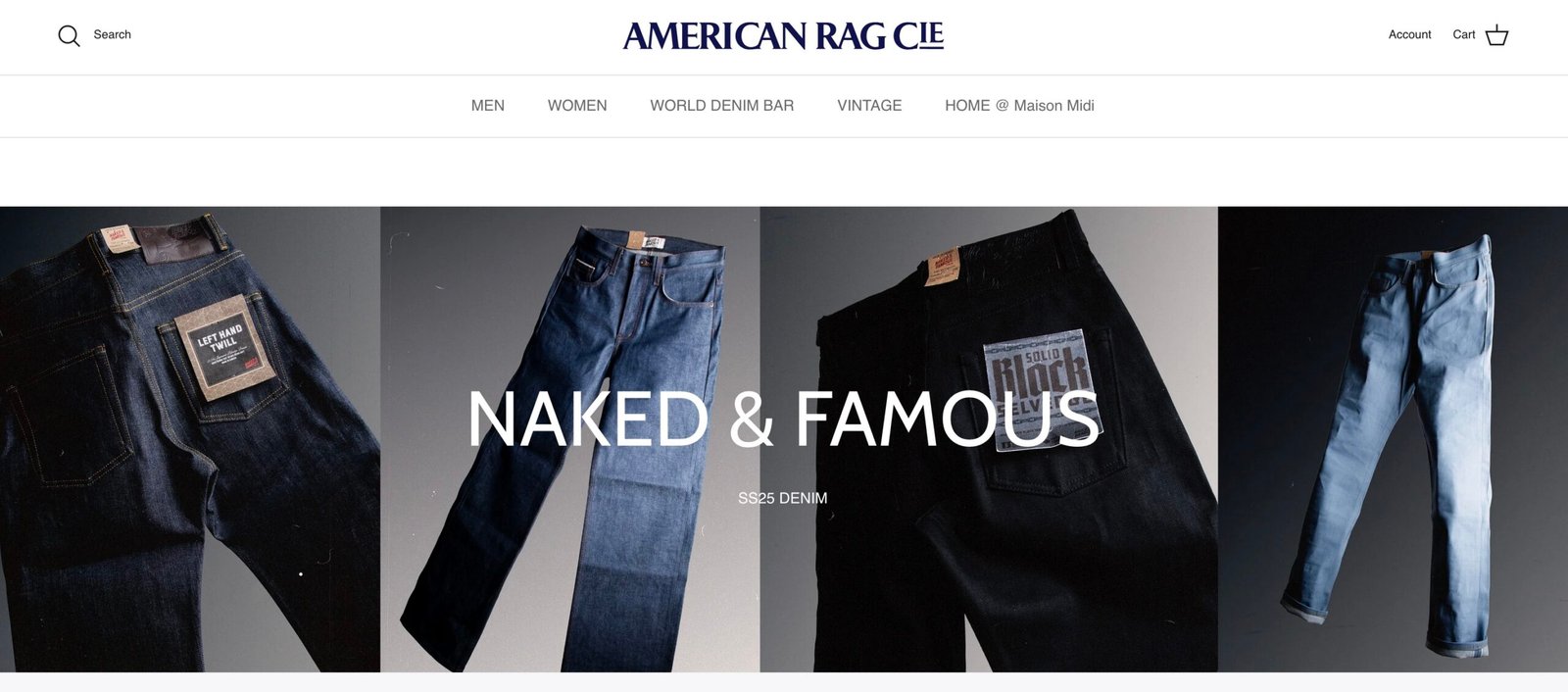Select WORLD DENIM BAR navigation item
The width and height of the screenshot is (1568, 692).
pos(722,106)
